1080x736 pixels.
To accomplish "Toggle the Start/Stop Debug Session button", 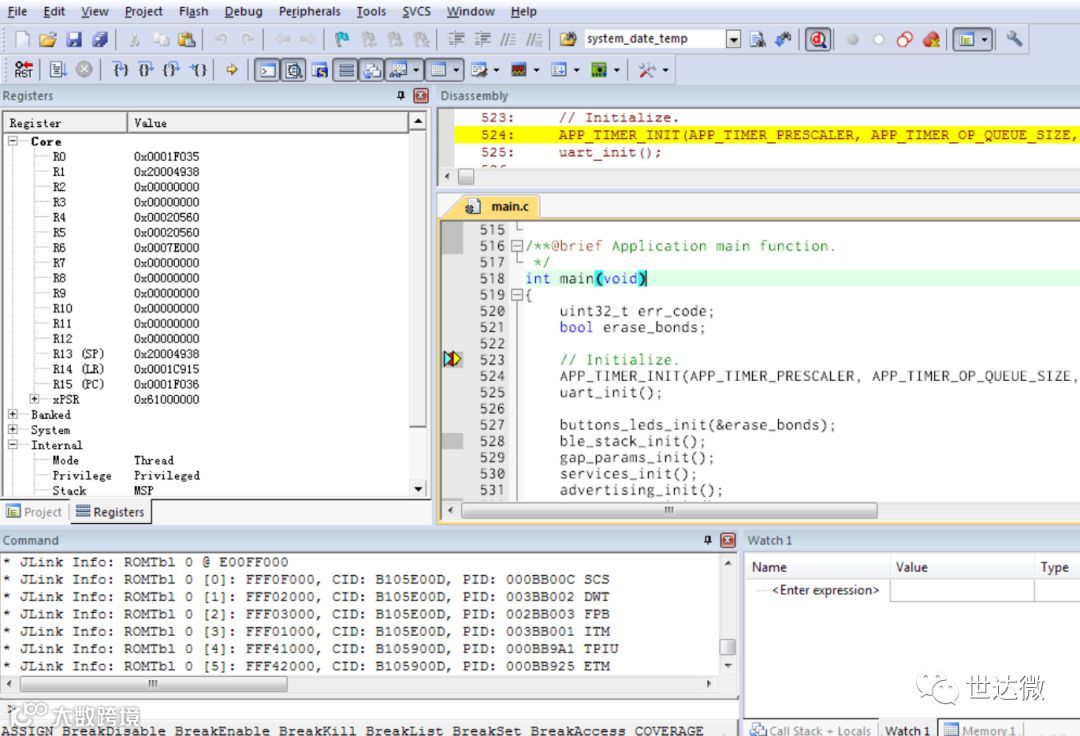I will 818,40.
